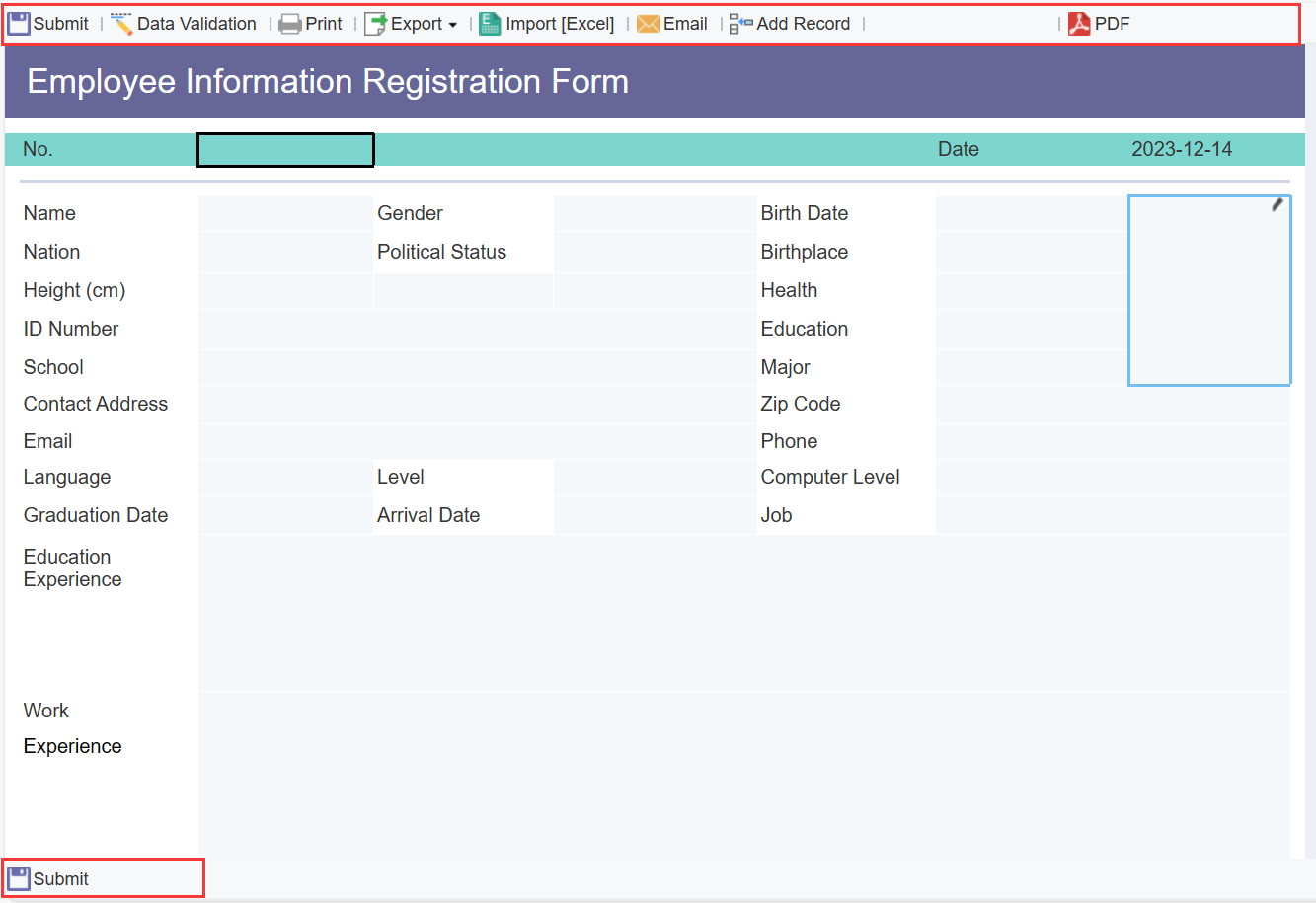Click inside the Work Experience text area

(x=744, y=775)
